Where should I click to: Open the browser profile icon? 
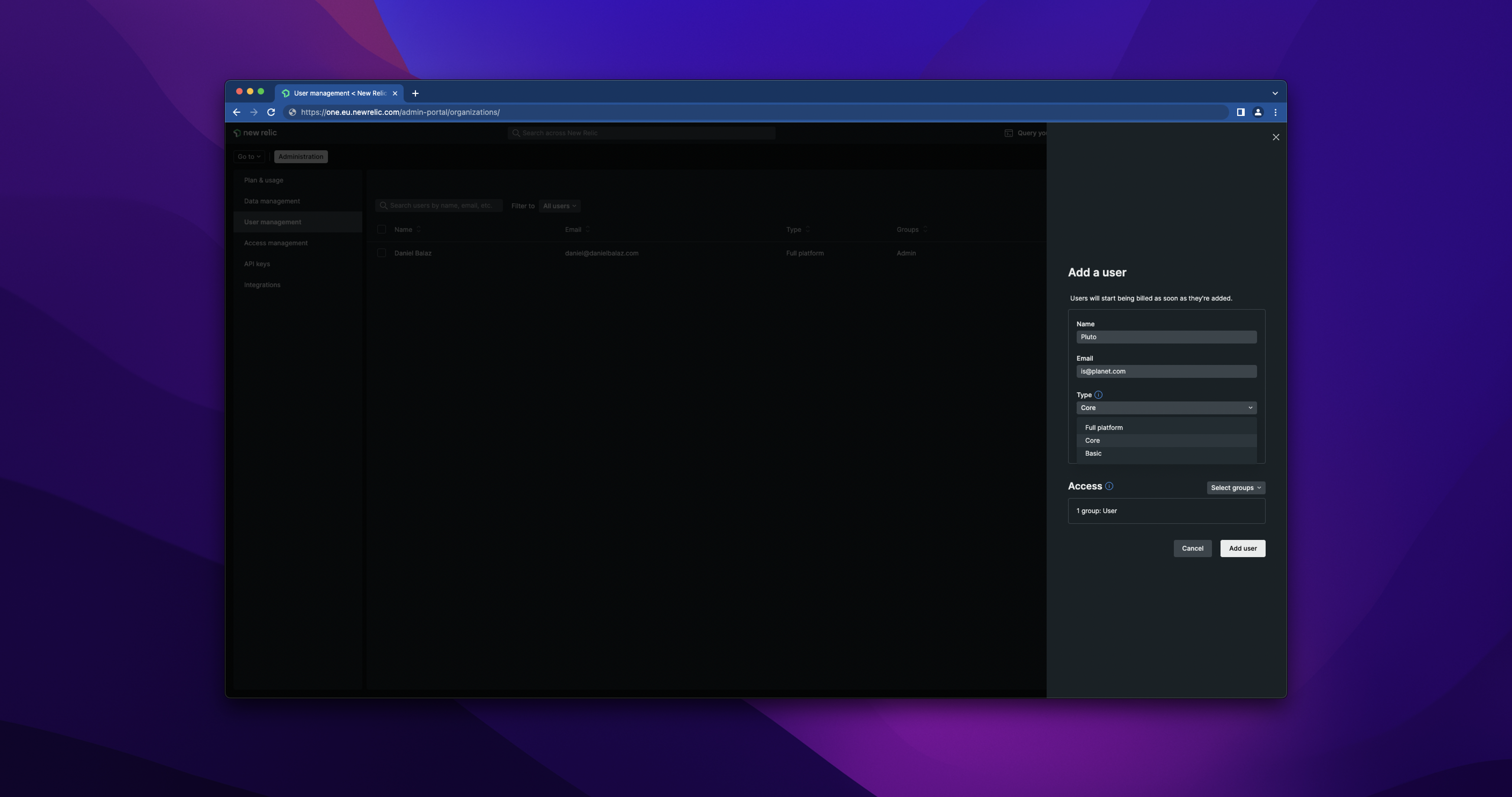pos(1258,112)
